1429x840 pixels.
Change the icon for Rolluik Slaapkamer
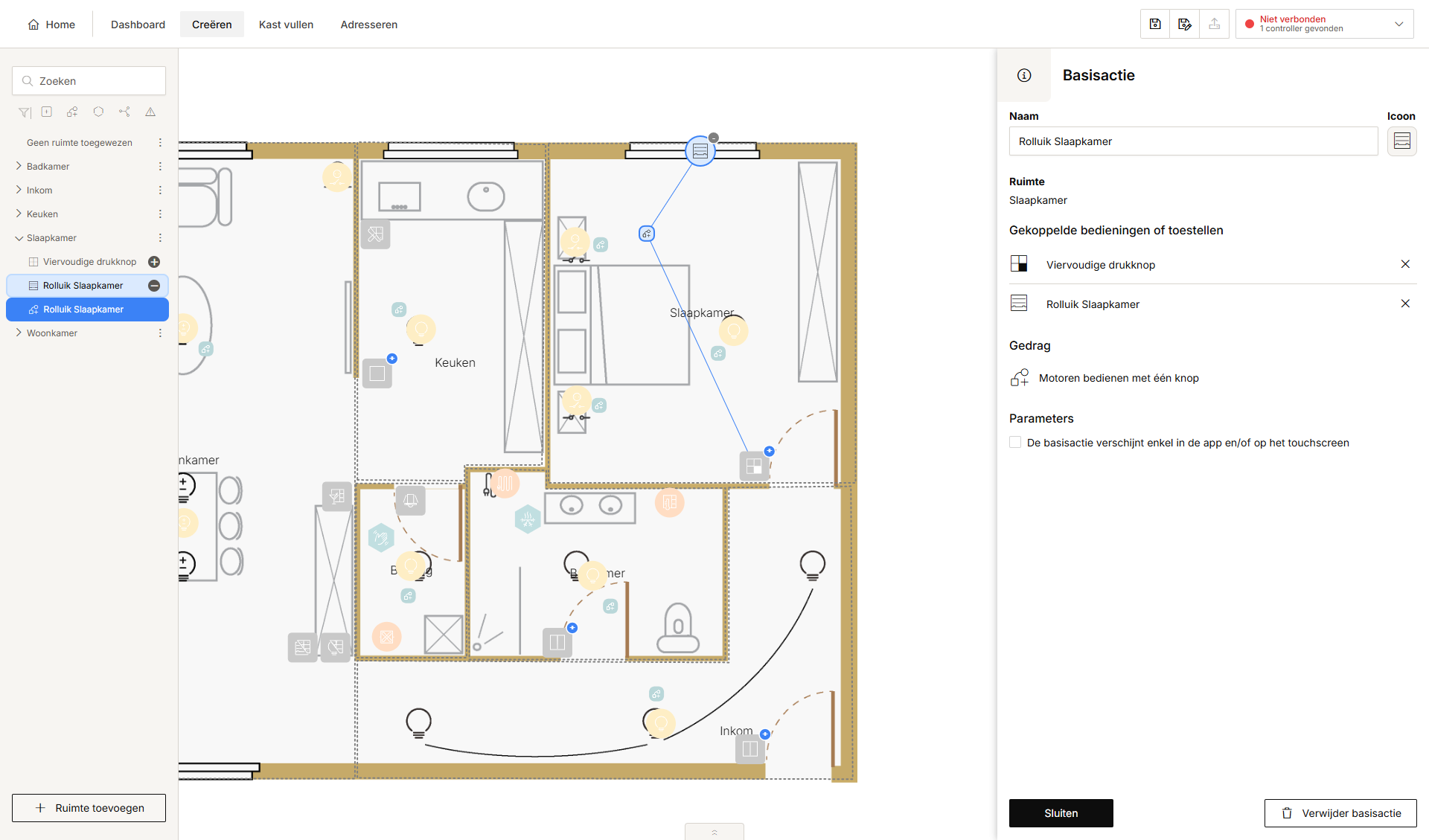tap(1402, 141)
